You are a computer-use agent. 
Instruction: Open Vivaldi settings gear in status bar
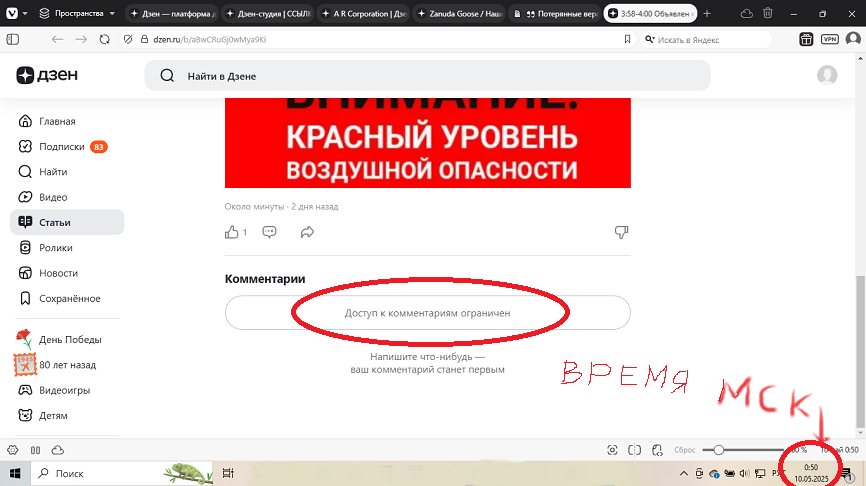tap(13, 450)
